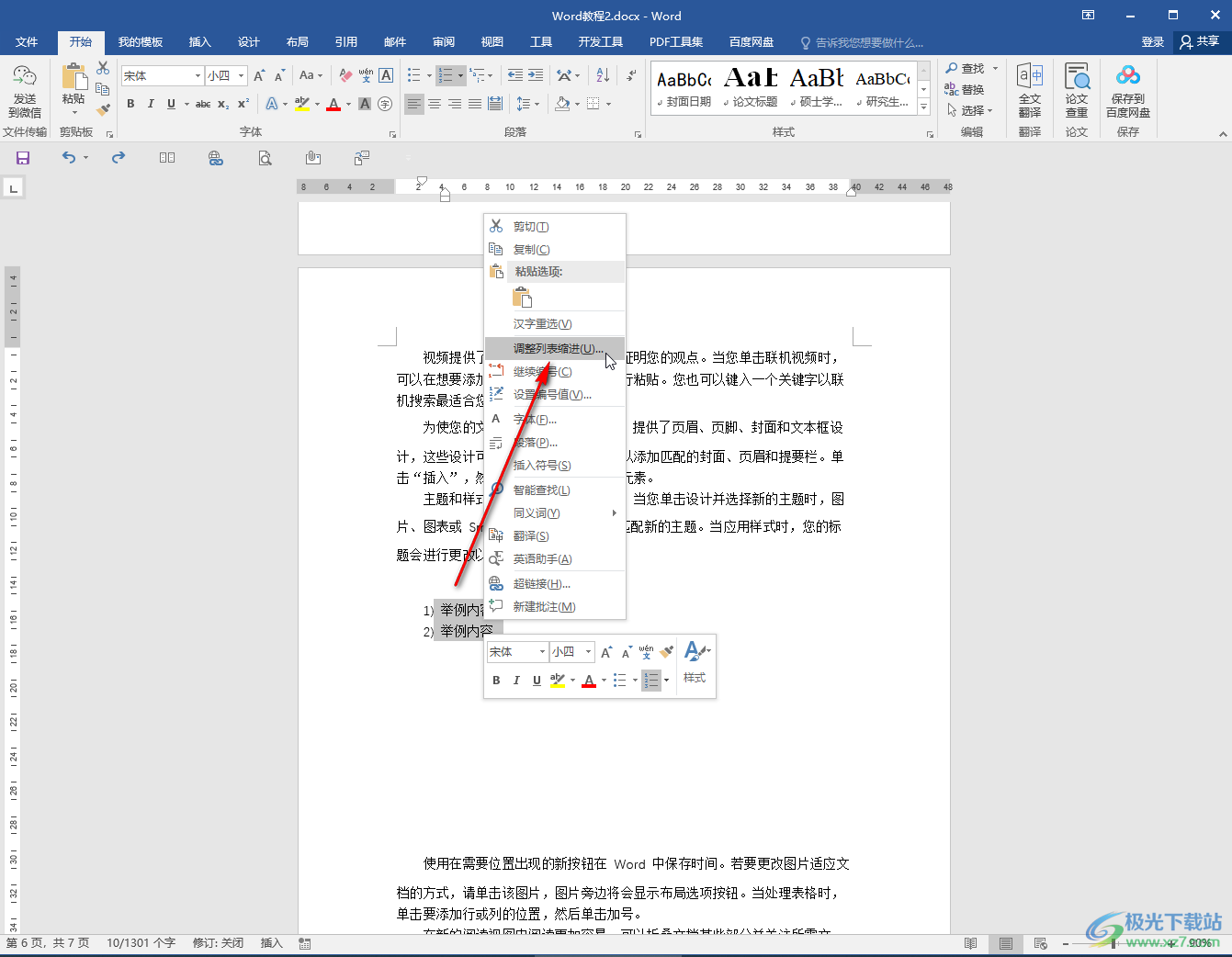Screen dimensions: 1232x957
Task: Open the ribbon font name dropdown 宋体
Action: (x=198, y=75)
